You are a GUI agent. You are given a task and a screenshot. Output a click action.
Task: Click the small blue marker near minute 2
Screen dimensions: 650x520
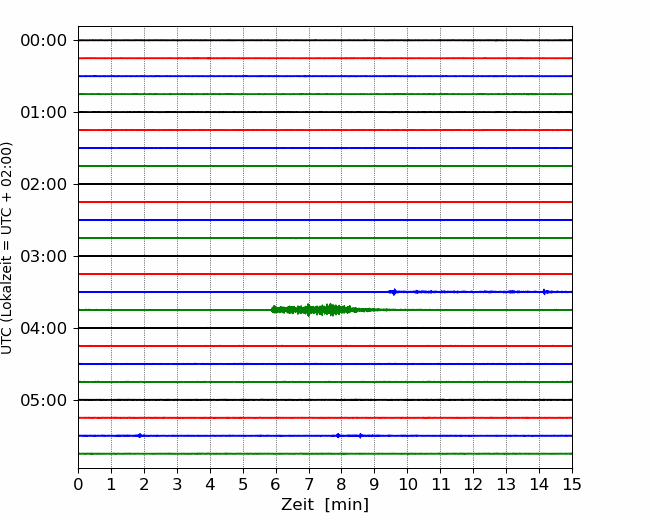(140, 435)
